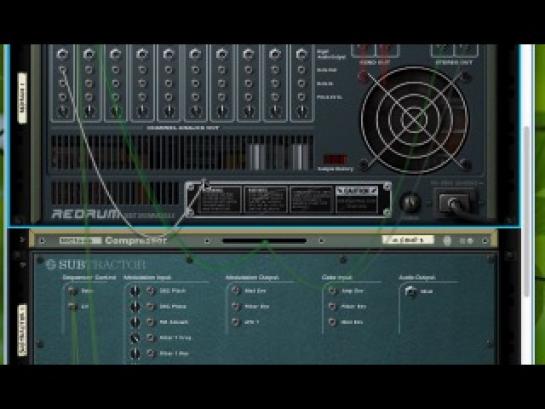This screenshot has width=545, height=409.
Task: Click Redrum channel 10 Gate Out jack
Action: pos(301,70)
